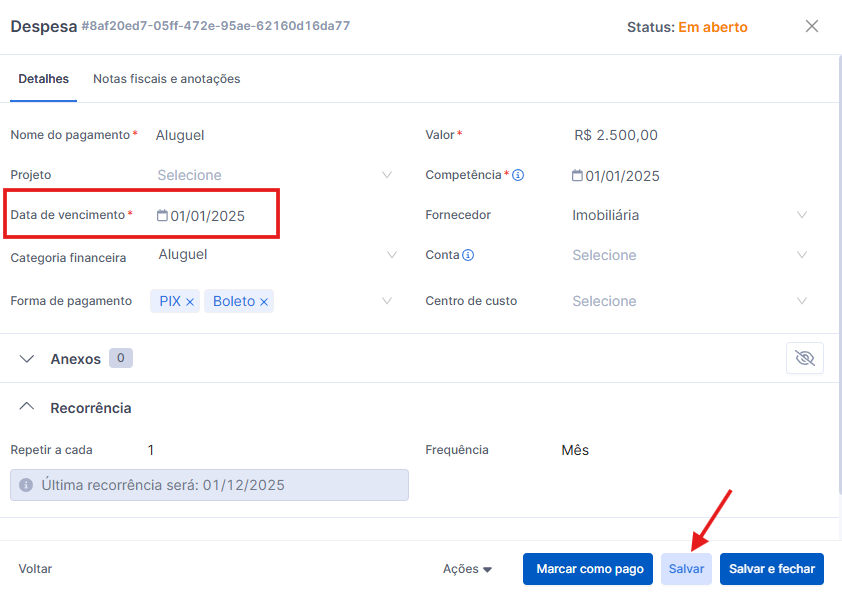Image resolution: width=842 pixels, height=592 pixels.
Task: Expand the Anexos section
Action: click(x=27, y=358)
